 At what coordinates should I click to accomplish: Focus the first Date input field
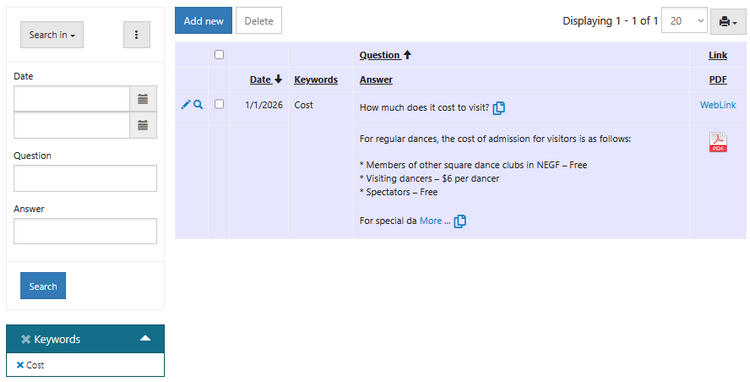[72, 99]
